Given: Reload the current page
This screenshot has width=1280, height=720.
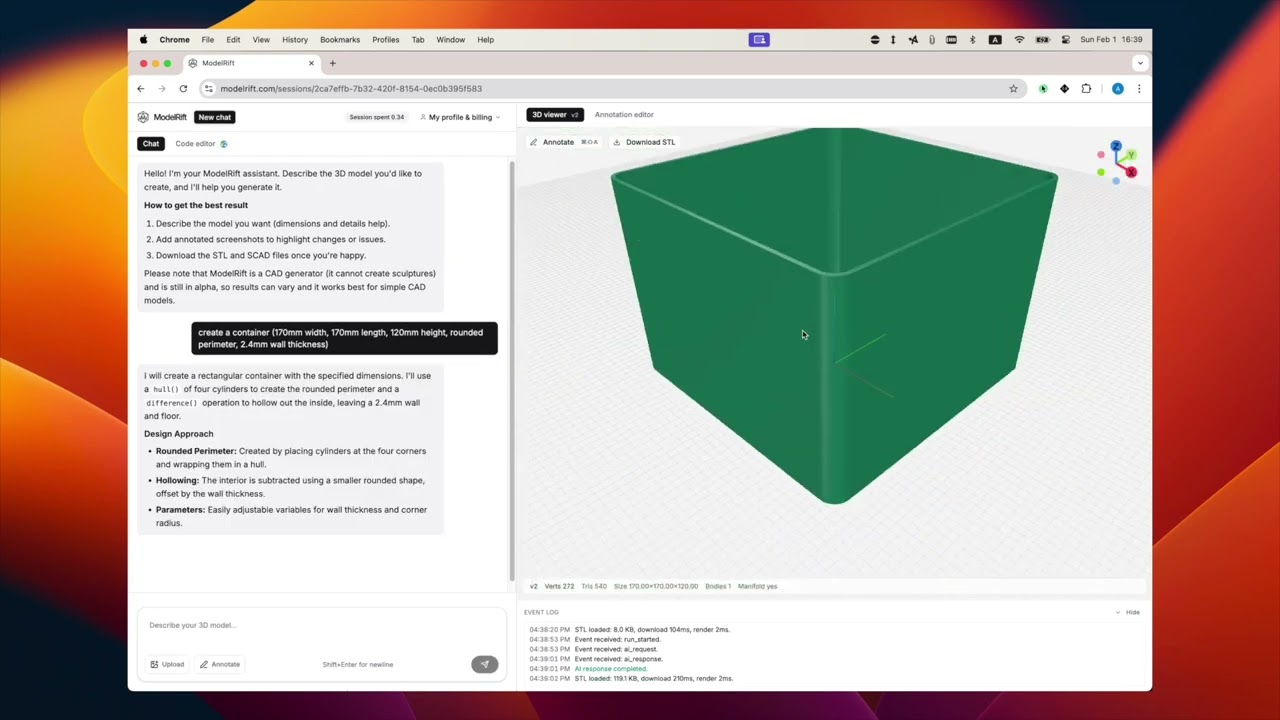Looking at the screenshot, I should pos(183,89).
